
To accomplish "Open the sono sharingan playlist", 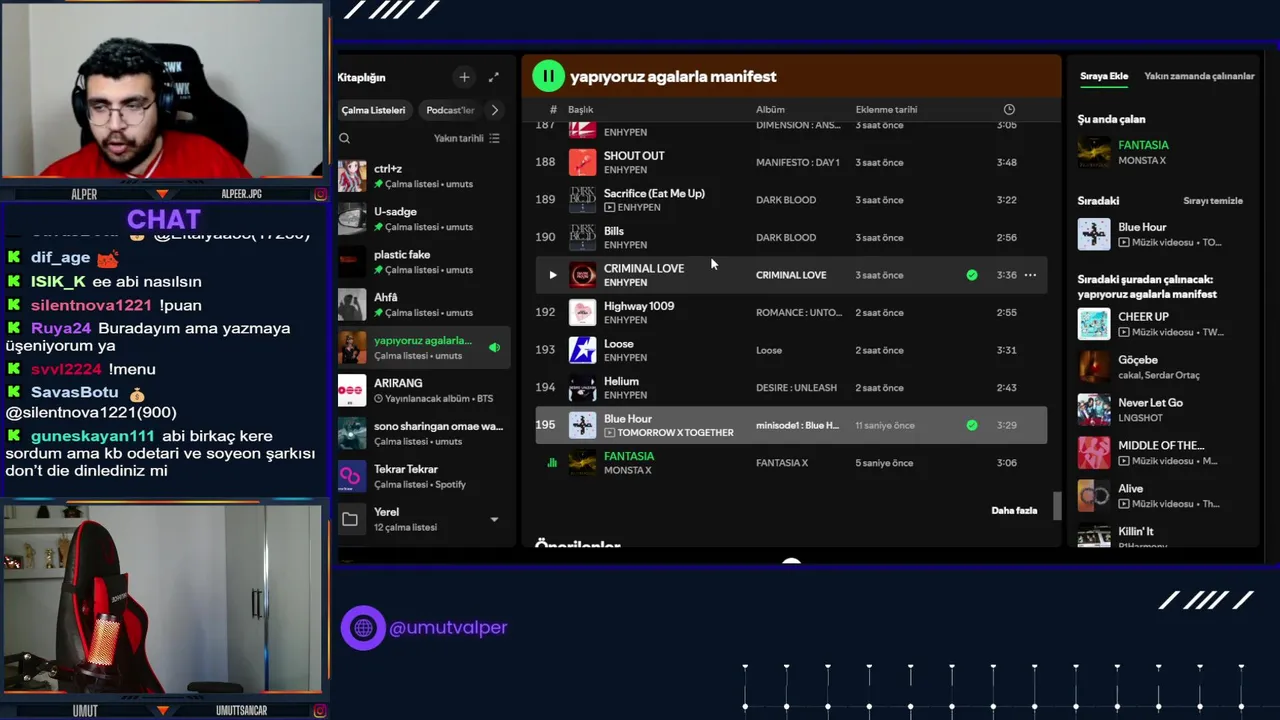I will (x=424, y=433).
